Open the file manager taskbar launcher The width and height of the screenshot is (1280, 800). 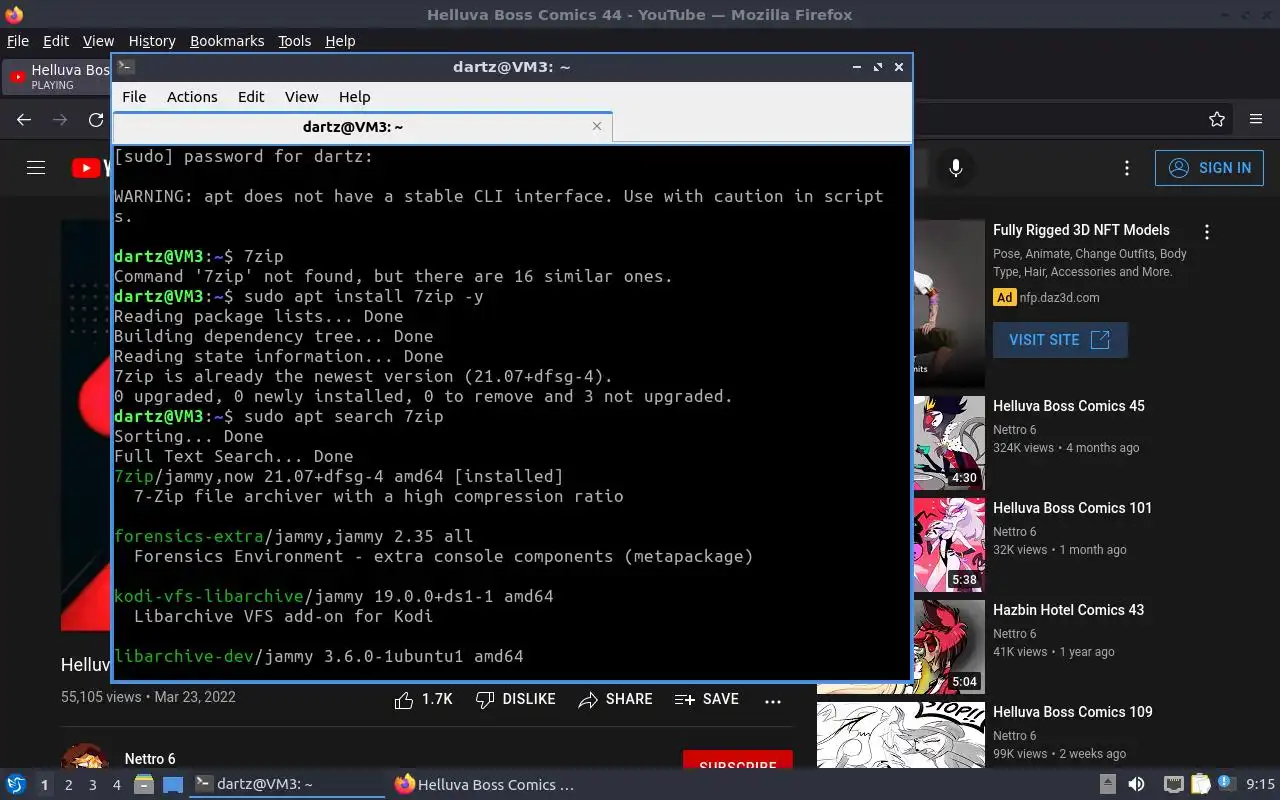144,785
